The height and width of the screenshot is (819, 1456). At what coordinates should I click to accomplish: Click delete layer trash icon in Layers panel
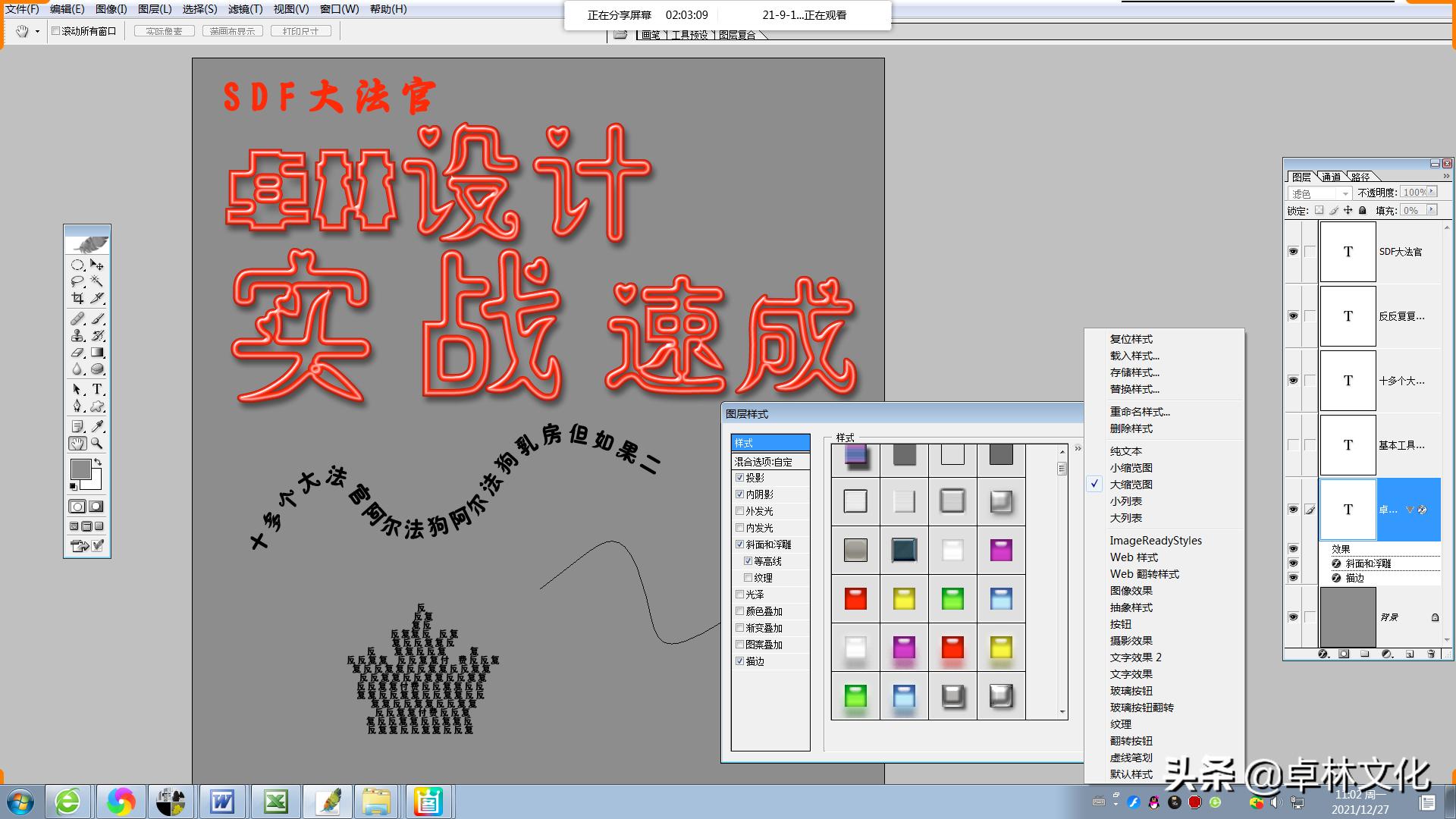coord(1431,654)
